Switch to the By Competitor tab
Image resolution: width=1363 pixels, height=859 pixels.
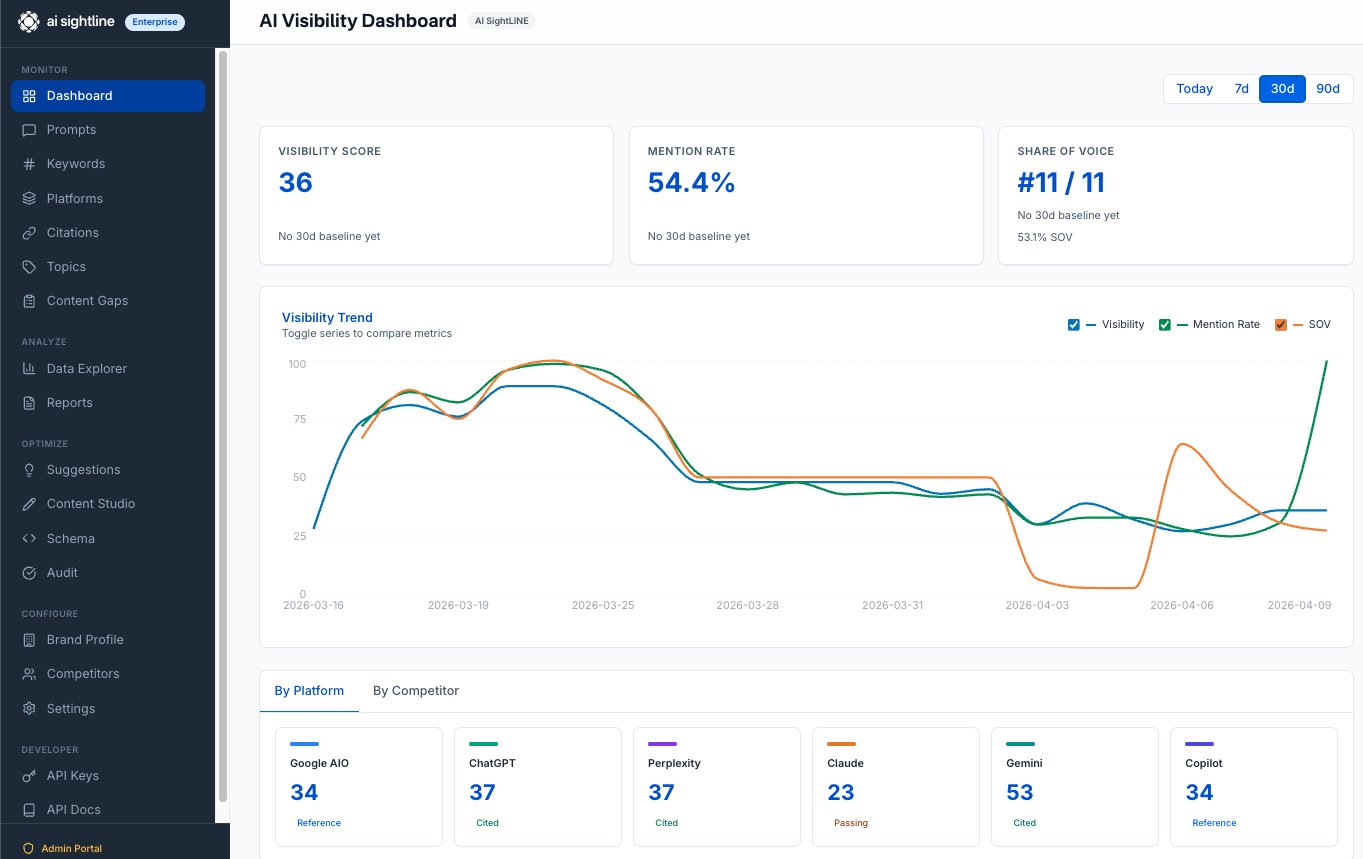pyautogui.click(x=416, y=691)
